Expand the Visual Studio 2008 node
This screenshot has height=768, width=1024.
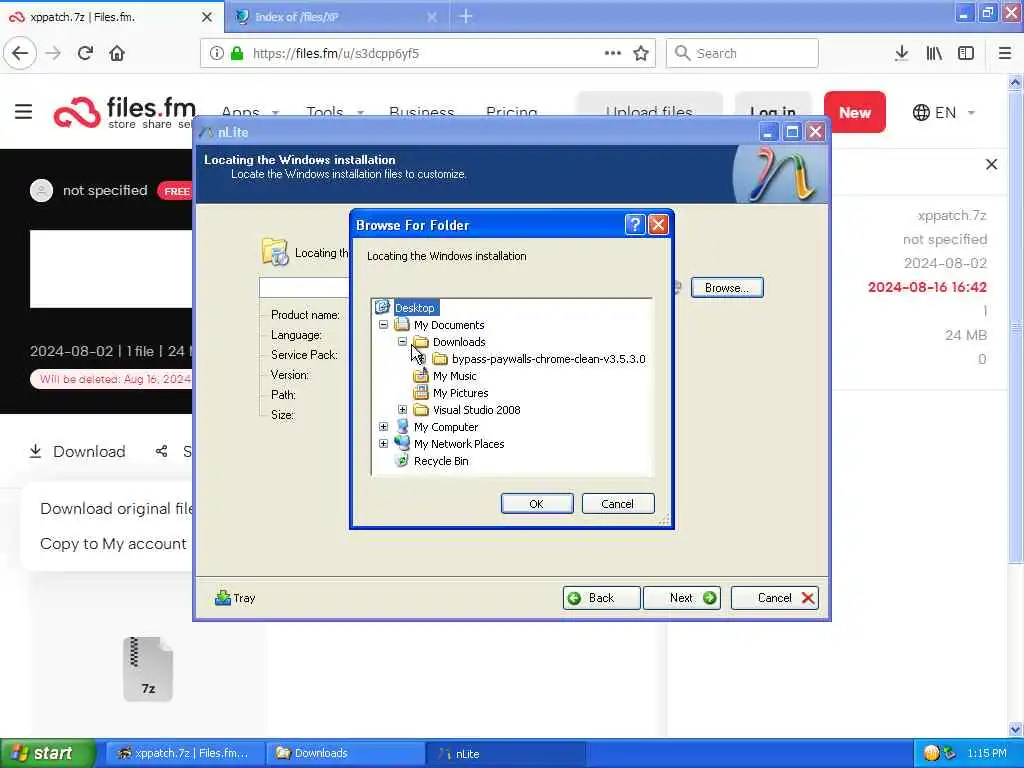[402, 409]
